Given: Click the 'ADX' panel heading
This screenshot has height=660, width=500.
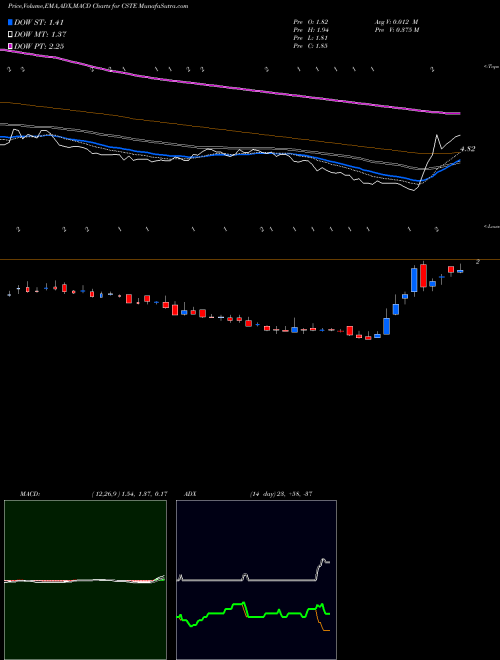Looking at the screenshot, I should tap(190, 494).
